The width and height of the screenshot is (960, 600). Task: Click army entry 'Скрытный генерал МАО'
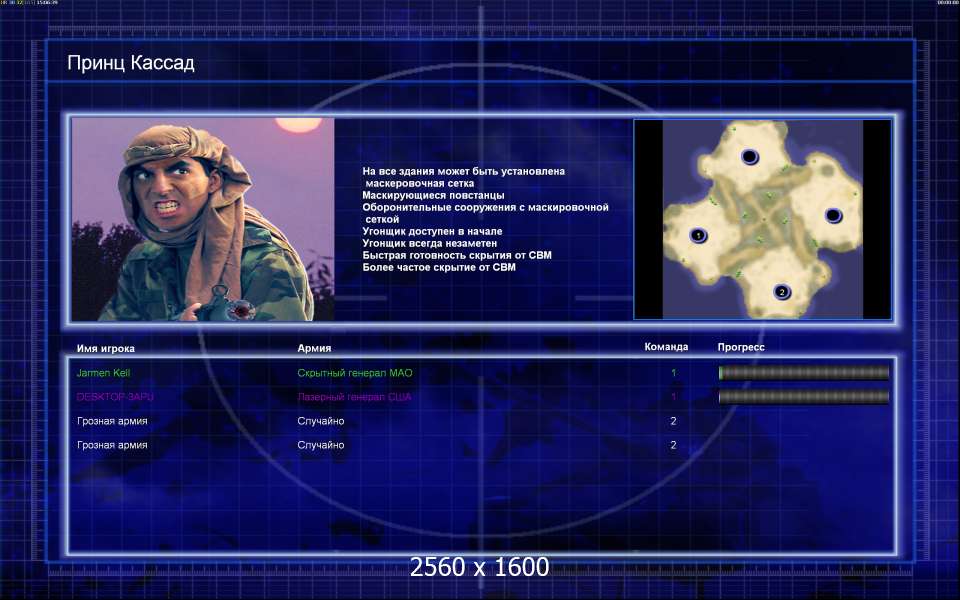[x=355, y=373]
